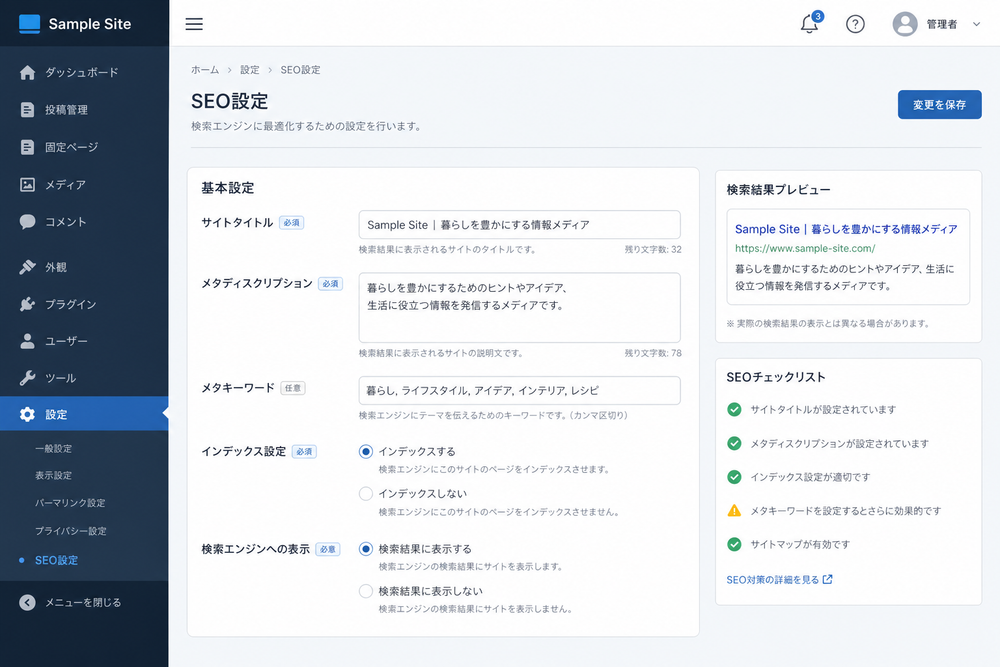Image resolution: width=1000 pixels, height=667 pixels.
Task: Open プライバシー設定 submenu item
Action: click(x=71, y=531)
